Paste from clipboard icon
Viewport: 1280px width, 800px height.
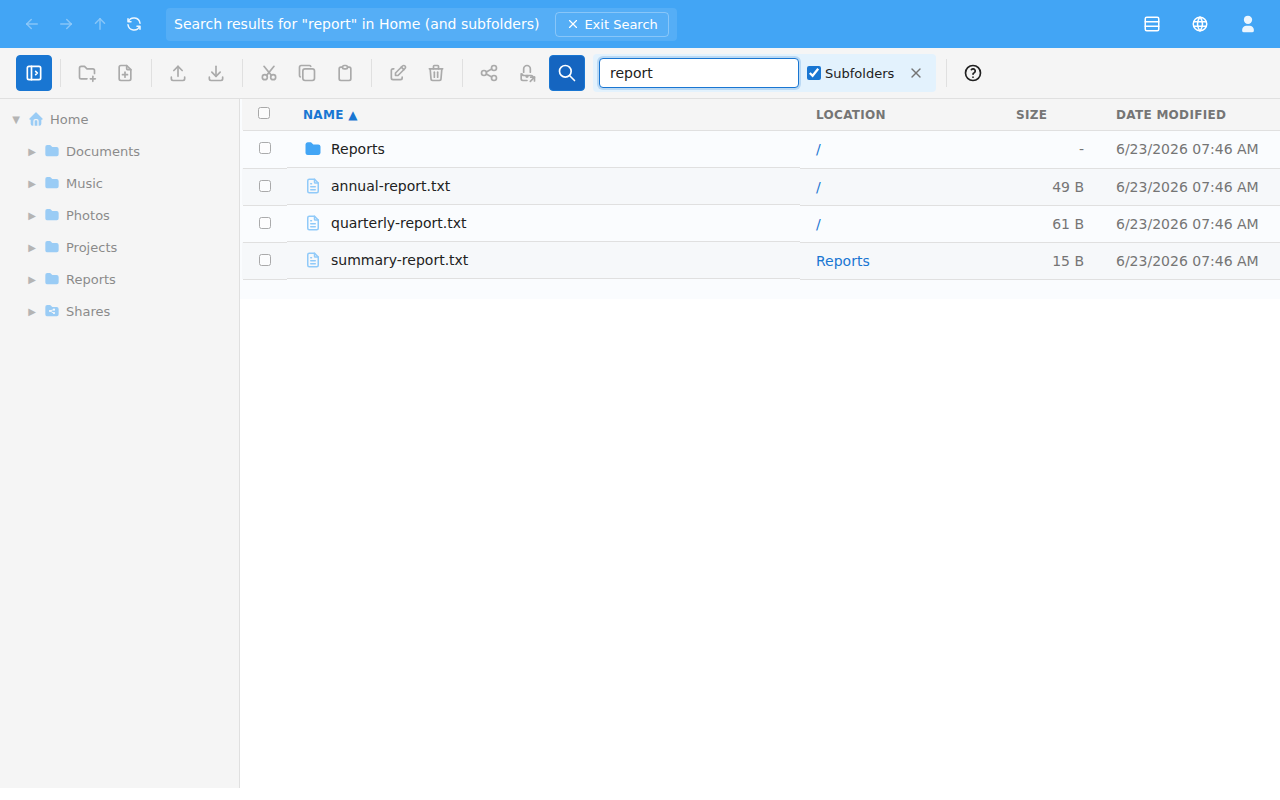345,73
